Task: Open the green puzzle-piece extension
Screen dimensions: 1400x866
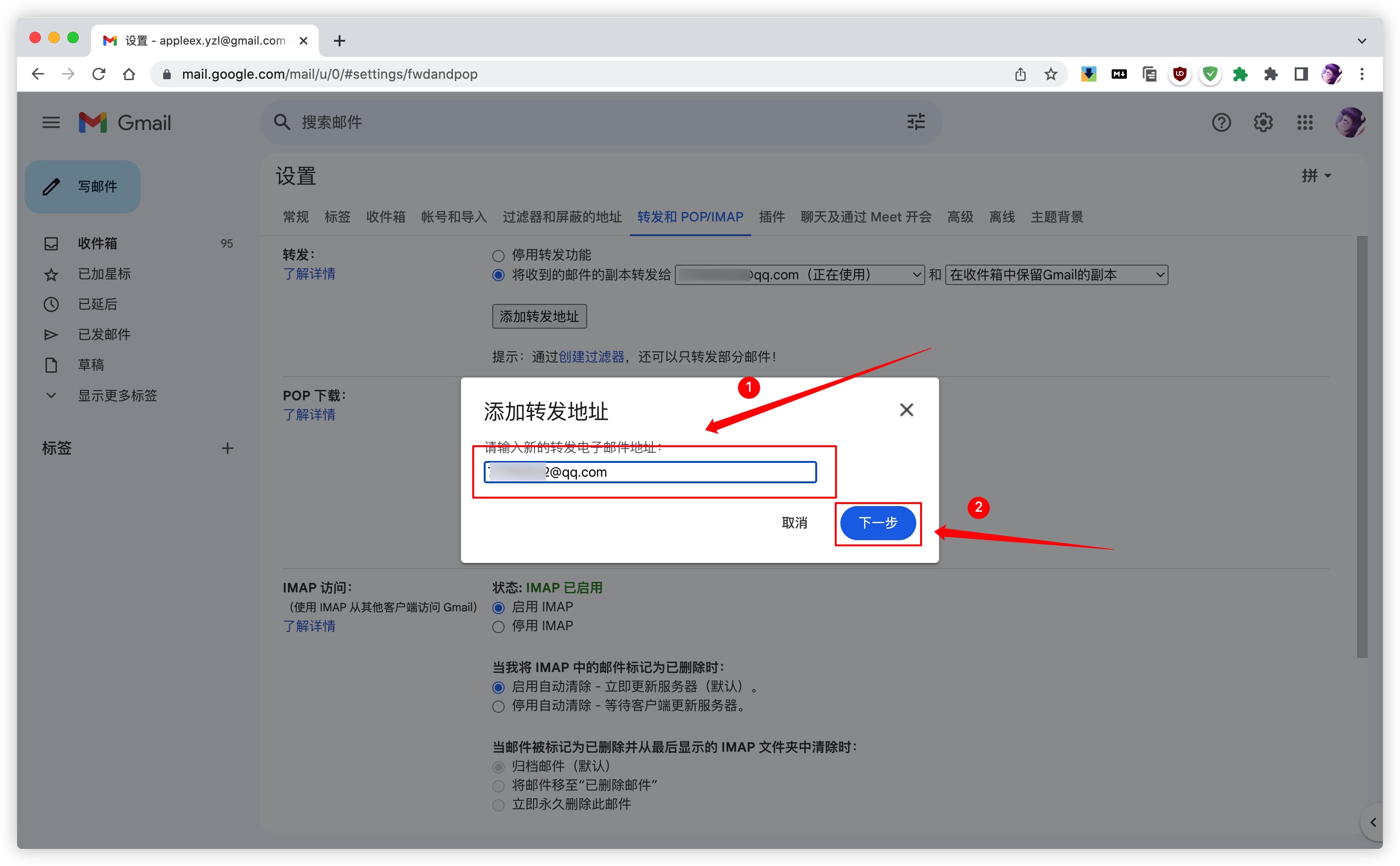Action: pyautogui.click(x=1240, y=74)
